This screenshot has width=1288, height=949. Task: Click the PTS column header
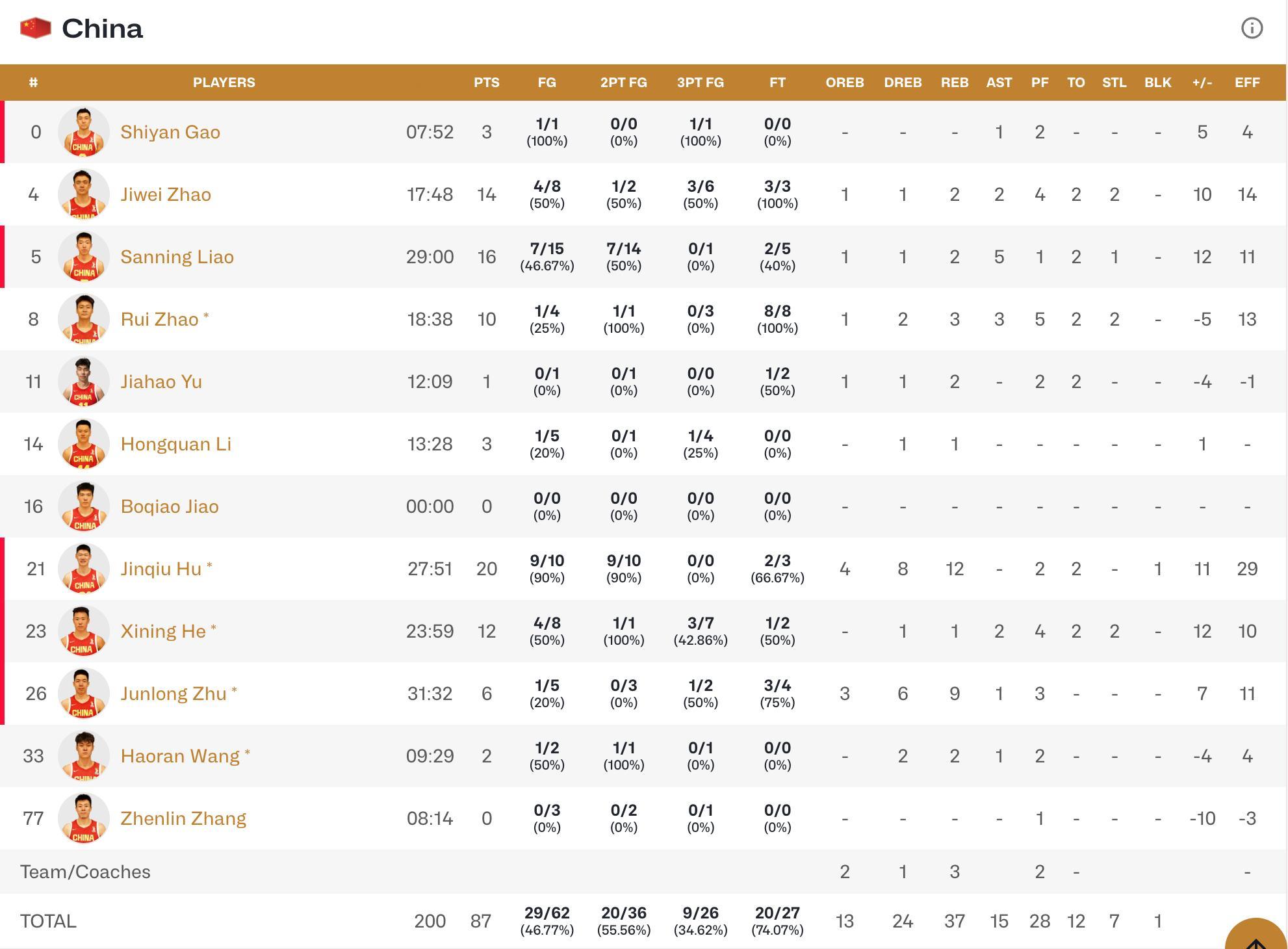point(486,83)
